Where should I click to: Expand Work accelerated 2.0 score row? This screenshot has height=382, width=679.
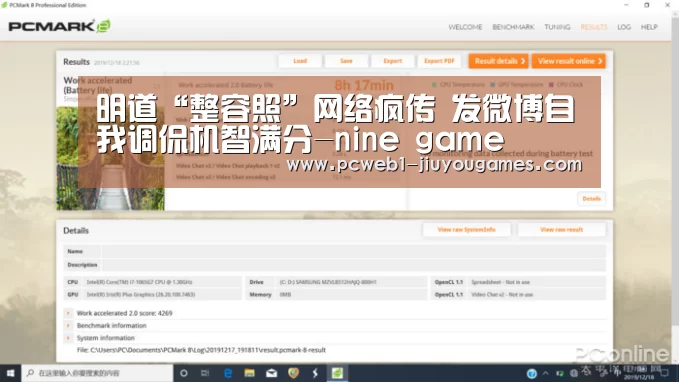tap(68, 313)
